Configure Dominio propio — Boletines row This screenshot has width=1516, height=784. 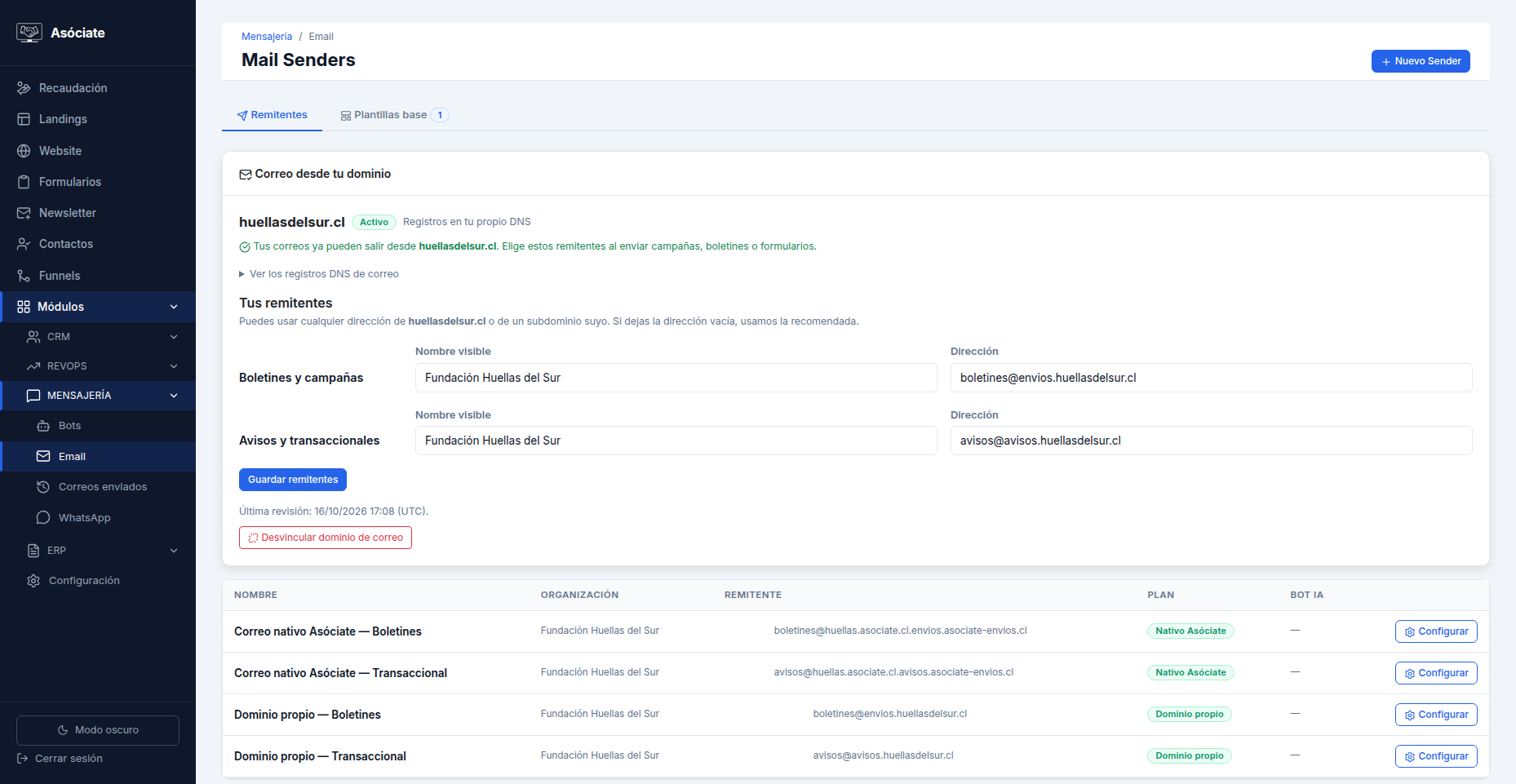point(1436,715)
